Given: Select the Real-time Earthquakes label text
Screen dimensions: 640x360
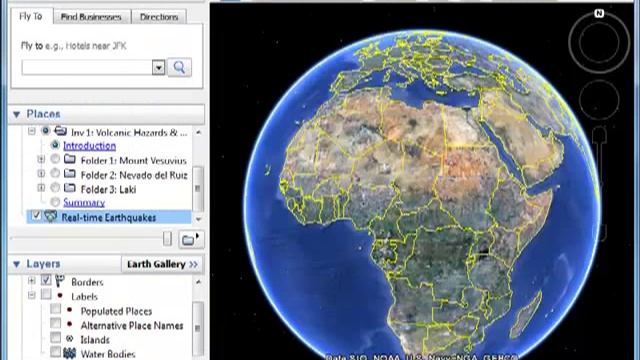Looking at the screenshot, I should [x=109, y=218].
